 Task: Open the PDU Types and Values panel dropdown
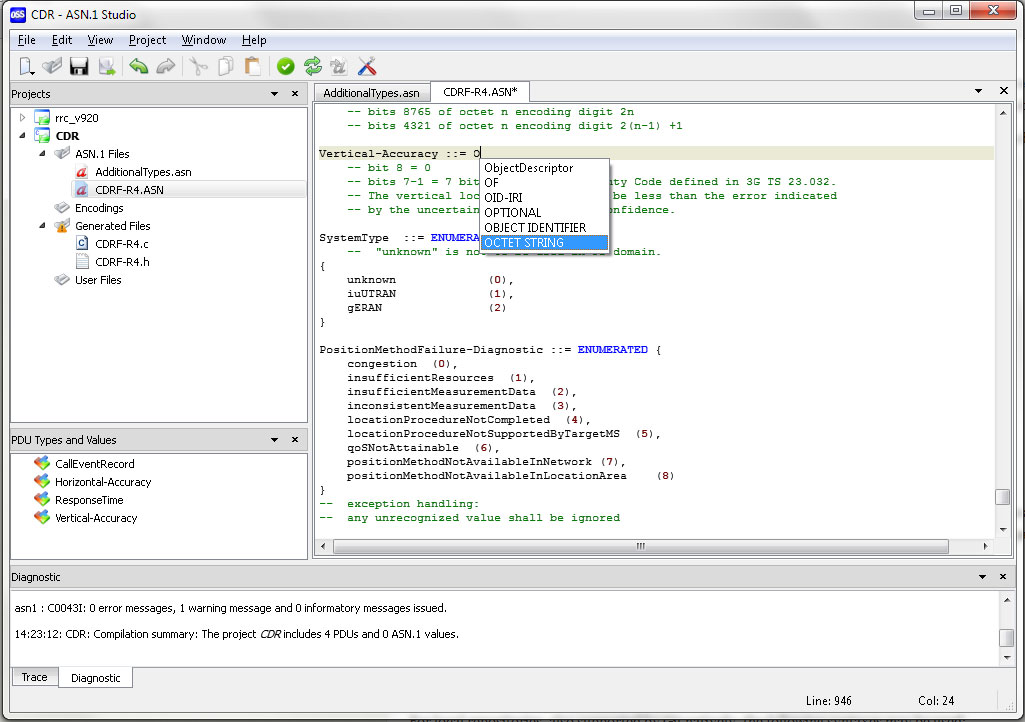275,440
